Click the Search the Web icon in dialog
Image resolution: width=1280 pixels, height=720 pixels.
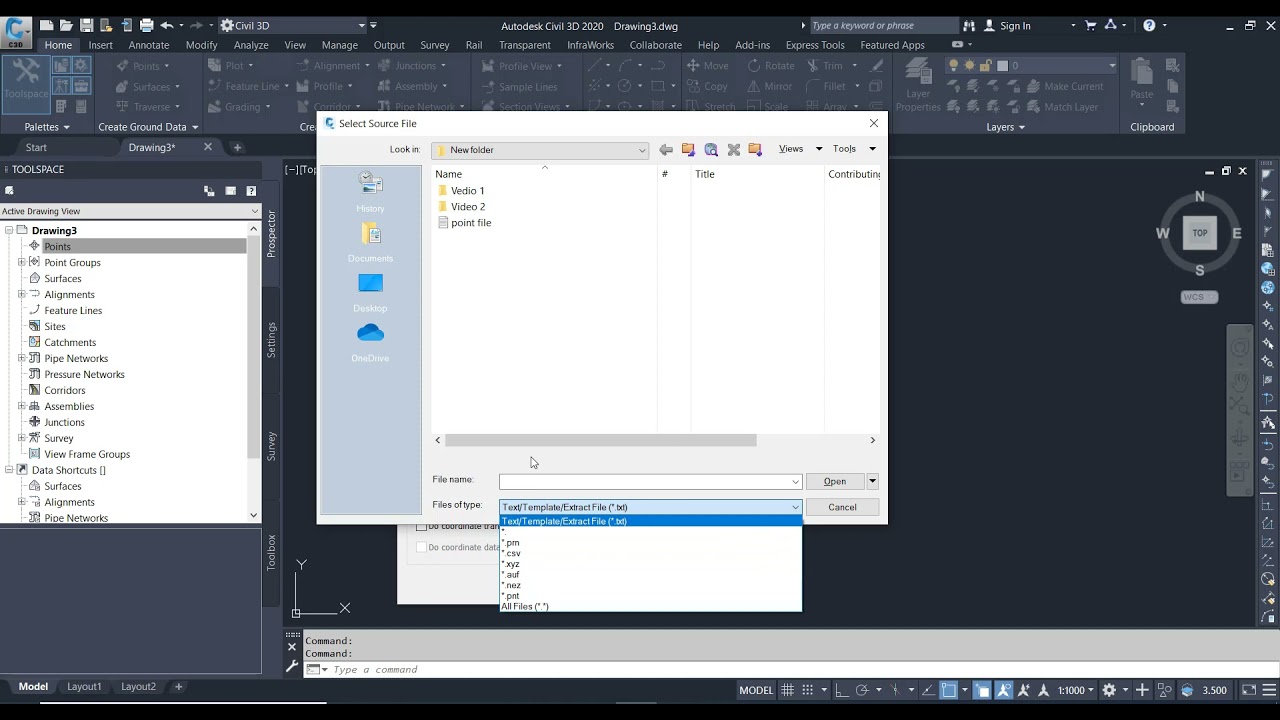[711, 150]
